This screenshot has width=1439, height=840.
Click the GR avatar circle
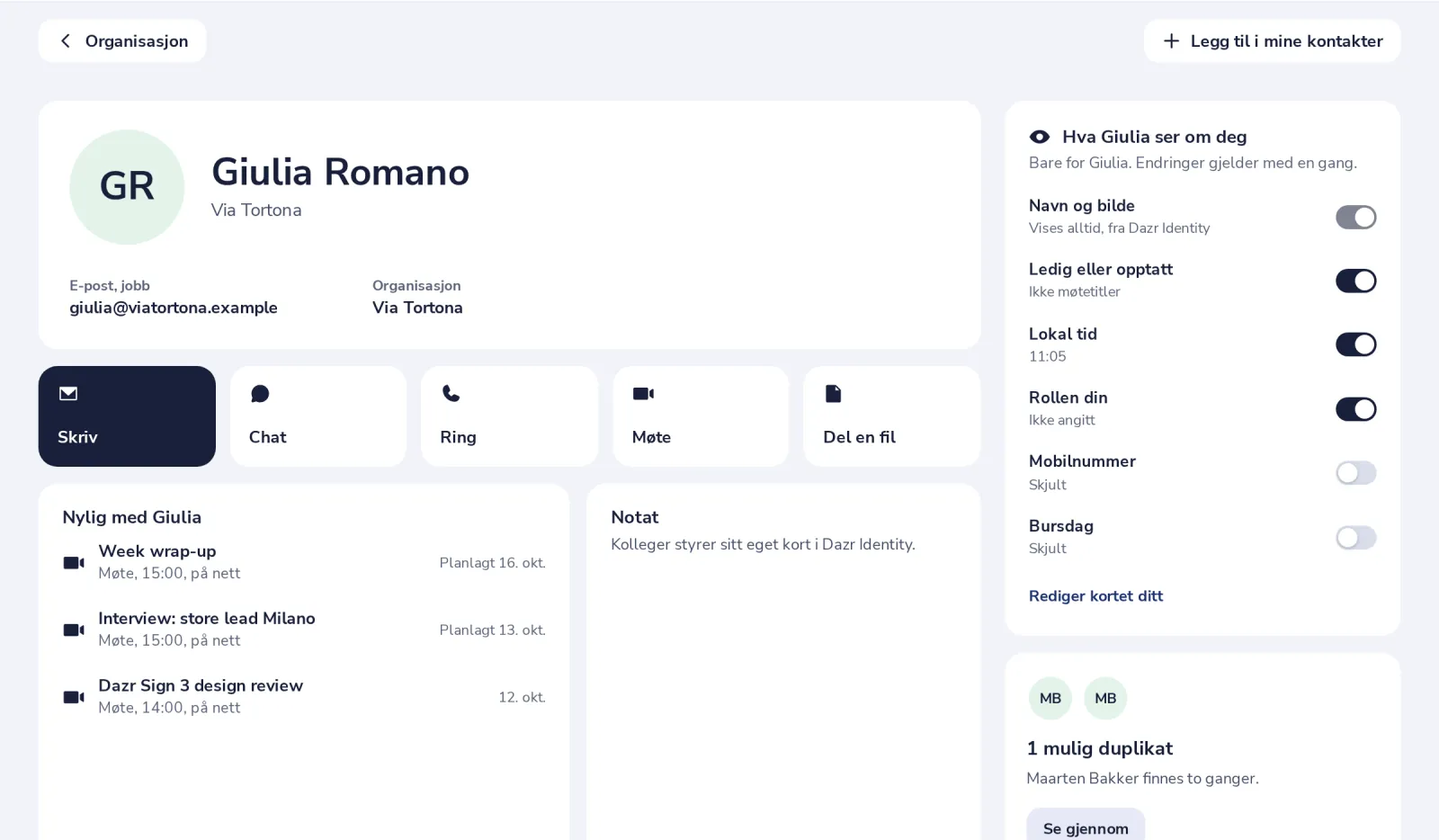pyautogui.click(x=127, y=187)
